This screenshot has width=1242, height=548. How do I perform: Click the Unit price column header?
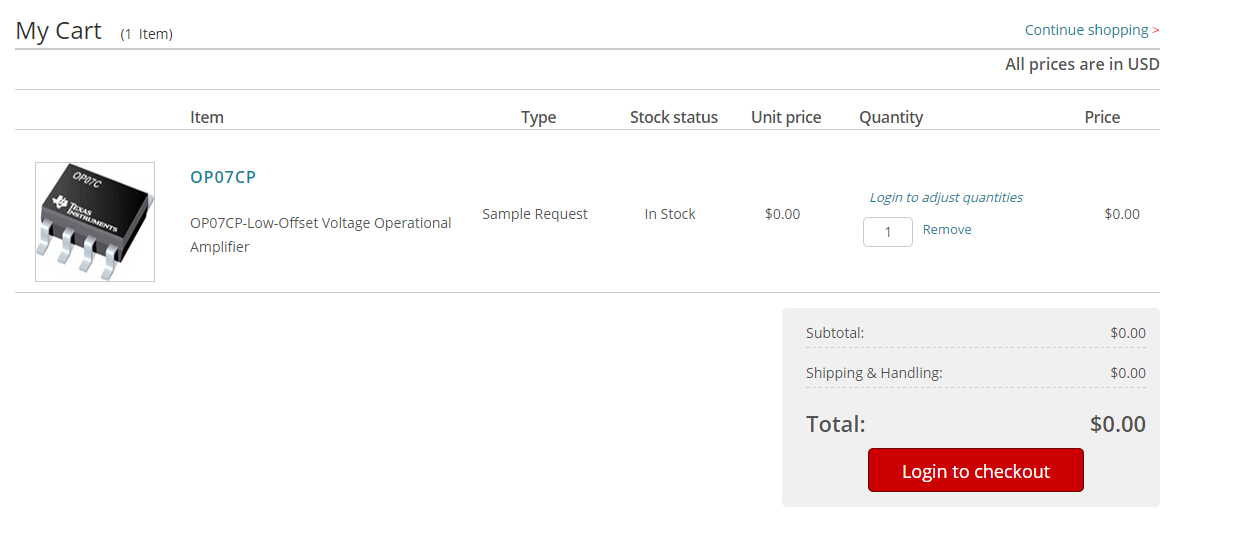coord(786,117)
